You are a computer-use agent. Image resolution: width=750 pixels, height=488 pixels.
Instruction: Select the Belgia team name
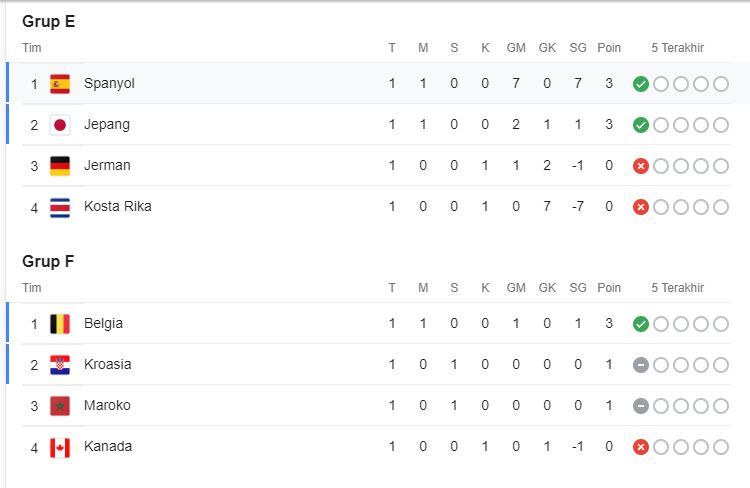coord(103,324)
